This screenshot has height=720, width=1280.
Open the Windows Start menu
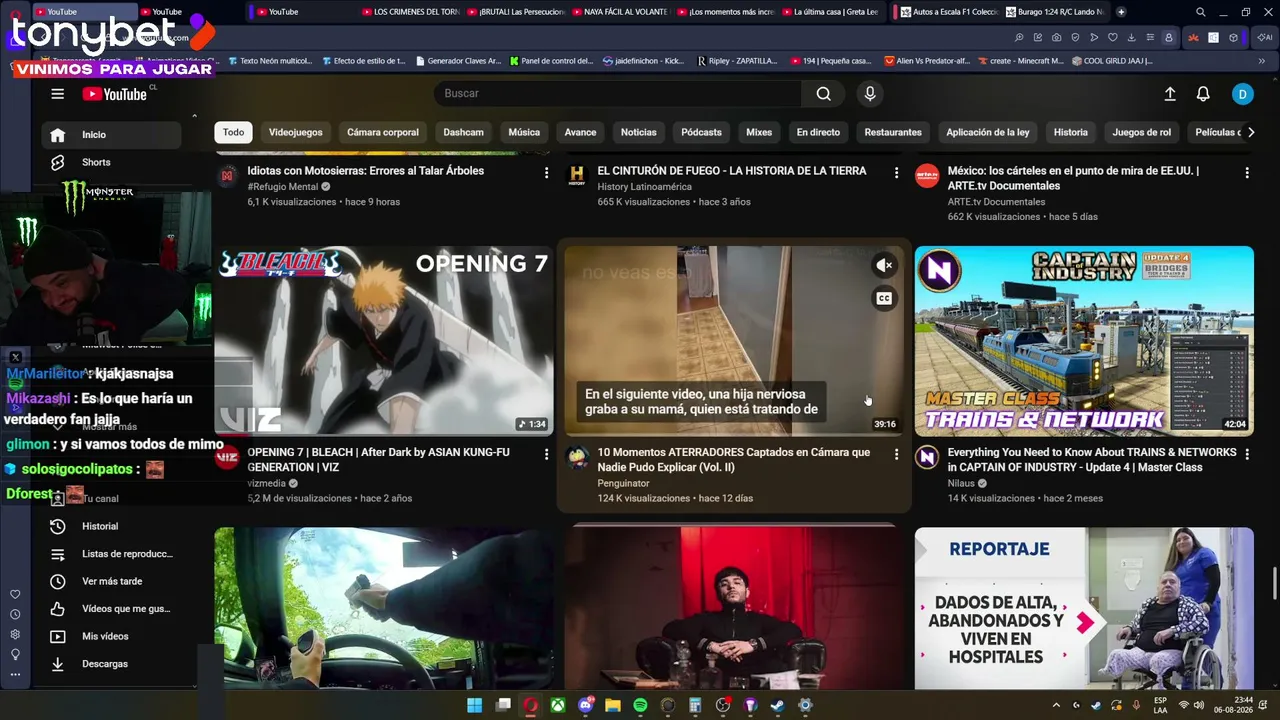click(x=475, y=705)
